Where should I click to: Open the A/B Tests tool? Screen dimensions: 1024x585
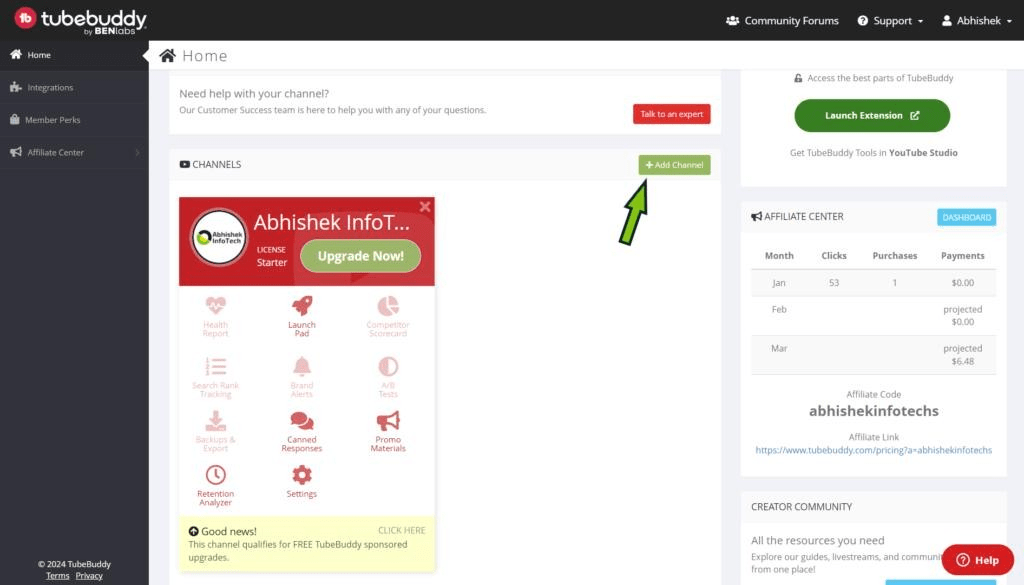388,377
